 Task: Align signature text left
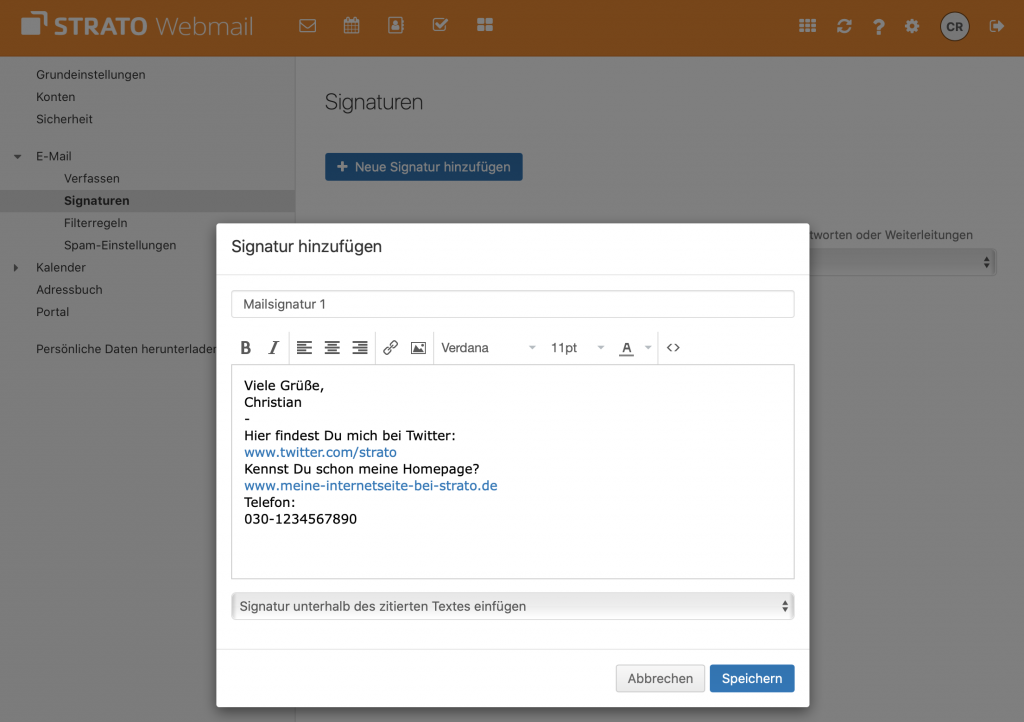coord(304,348)
